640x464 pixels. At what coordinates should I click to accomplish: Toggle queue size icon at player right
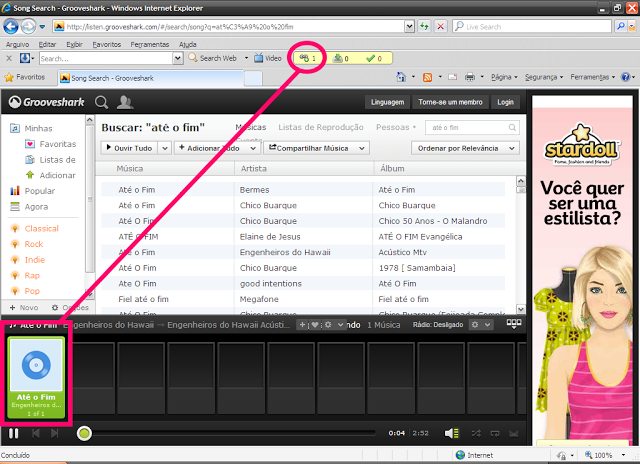(x=513, y=324)
